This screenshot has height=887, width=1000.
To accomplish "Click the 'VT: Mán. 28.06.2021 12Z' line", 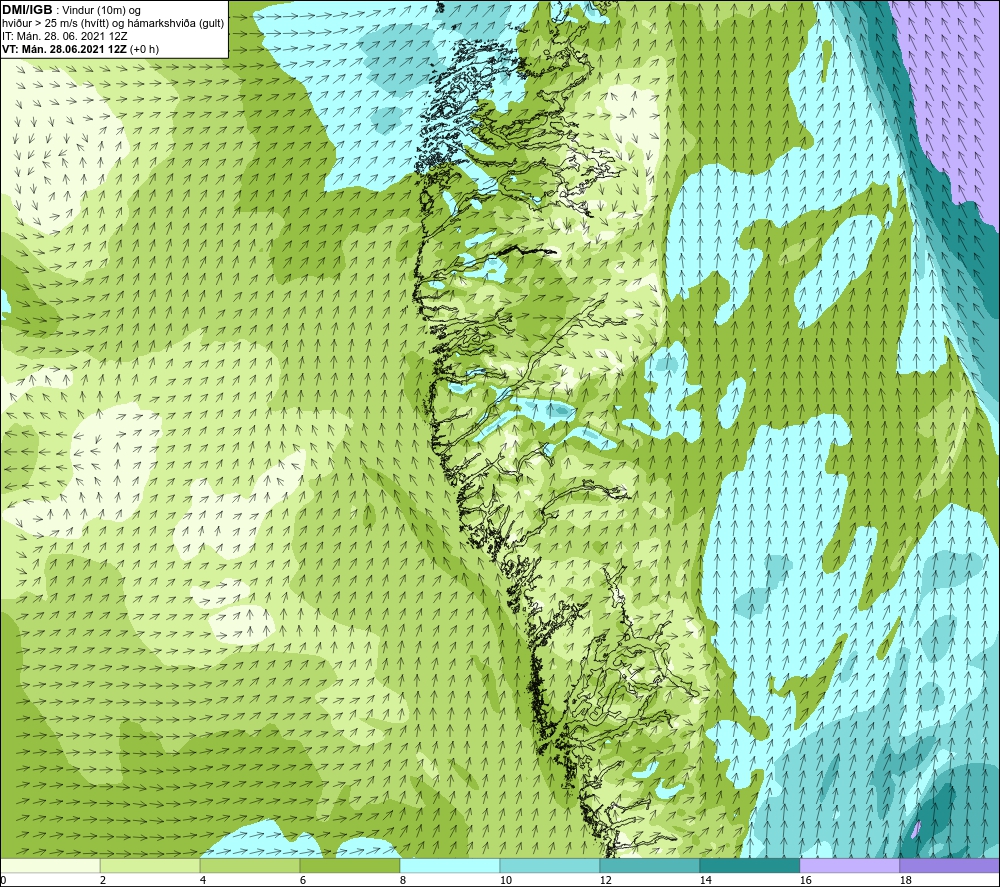I will 64,49.
